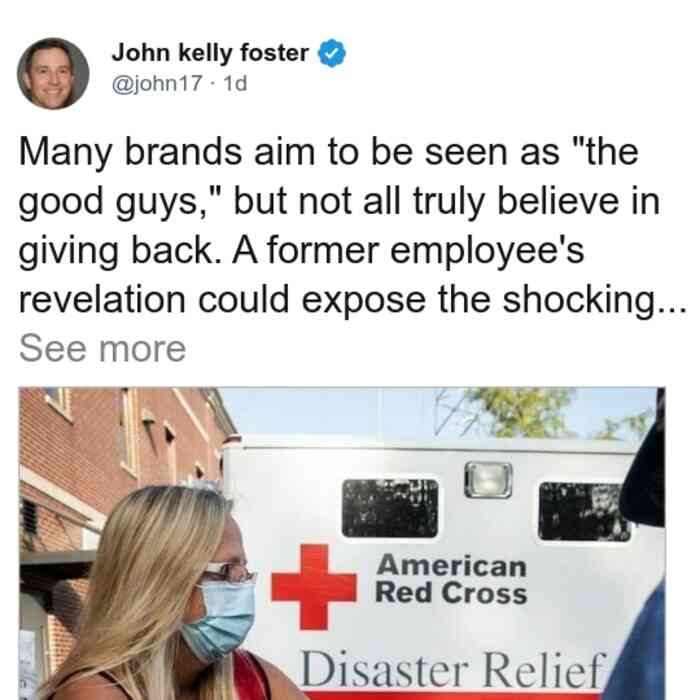Screen dimensions: 700x700
Task: Click the right dark window of ambulance
Action: (x=584, y=512)
